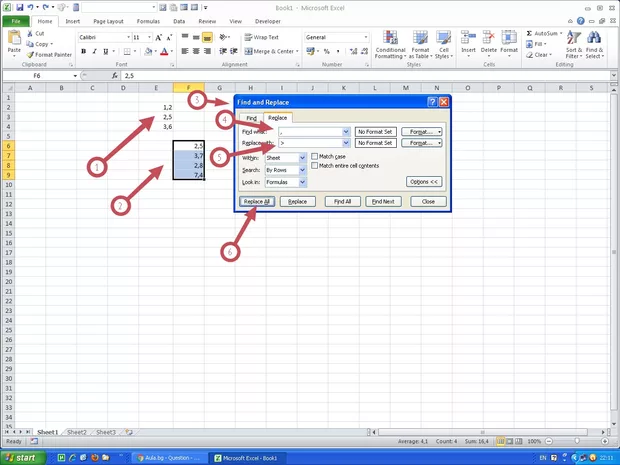Viewport: 620px width, 465px height.
Task: Switch to the Find tab in dialog
Action: (251, 118)
